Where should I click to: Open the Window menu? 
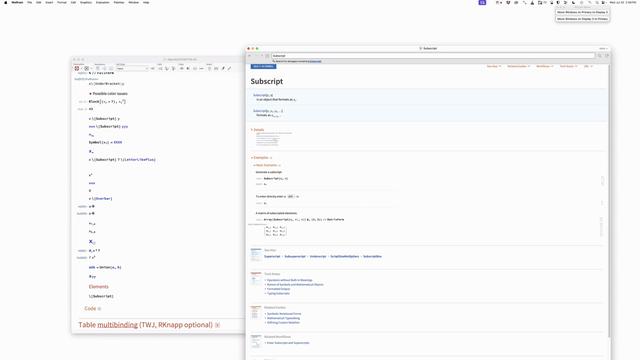[x=133, y=2]
